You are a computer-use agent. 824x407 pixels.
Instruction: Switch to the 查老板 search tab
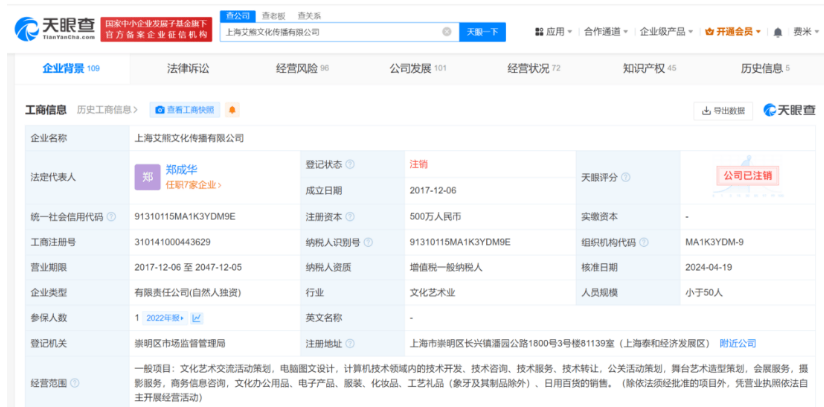click(x=272, y=16)
